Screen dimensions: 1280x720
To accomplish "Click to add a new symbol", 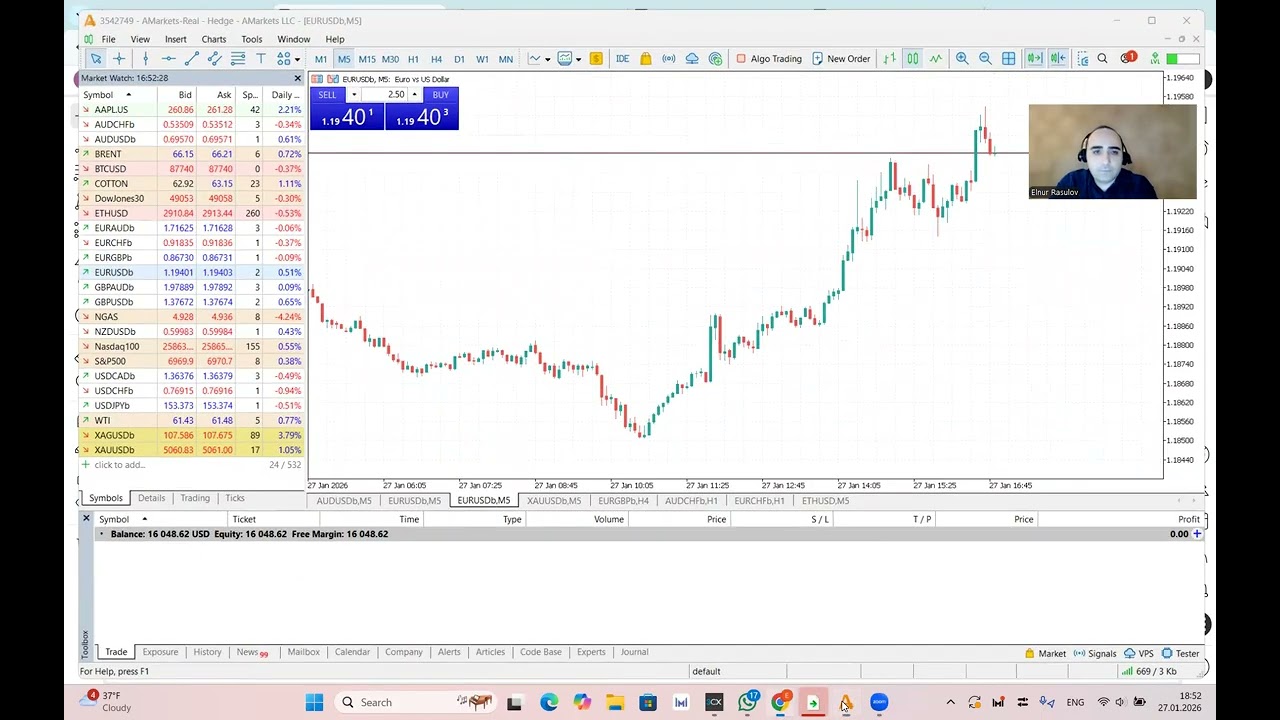I will 119,465.
